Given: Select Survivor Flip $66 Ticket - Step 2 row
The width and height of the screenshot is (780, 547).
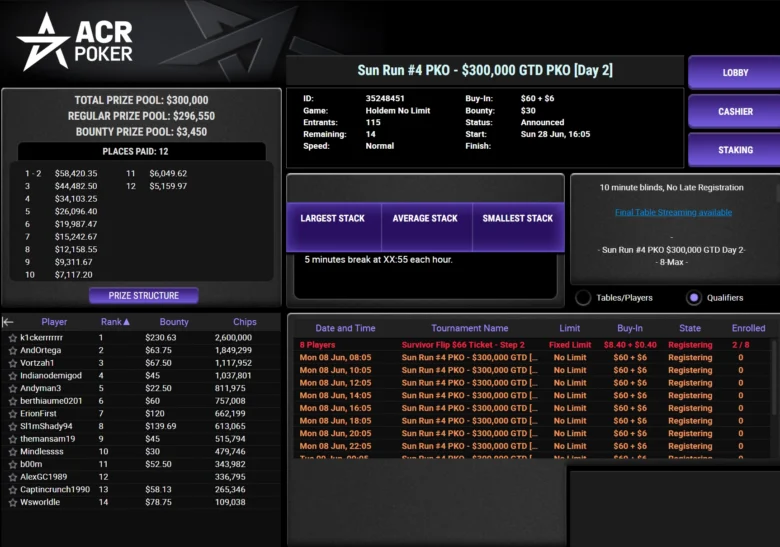Looking at the screenshot, I should pyautogui.click(x=532, y=345).
